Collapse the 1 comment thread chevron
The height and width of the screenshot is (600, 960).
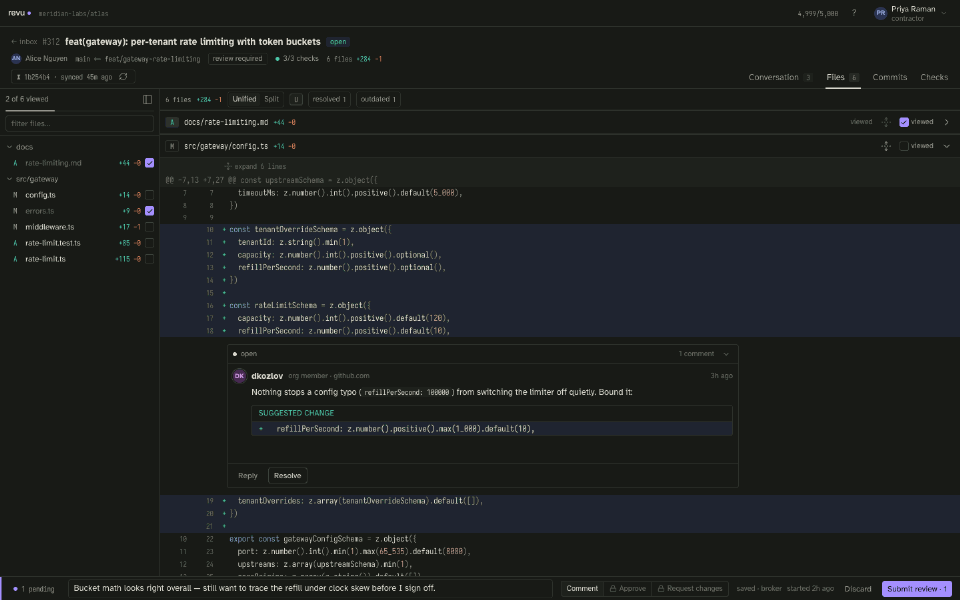(x=726, y=354)
